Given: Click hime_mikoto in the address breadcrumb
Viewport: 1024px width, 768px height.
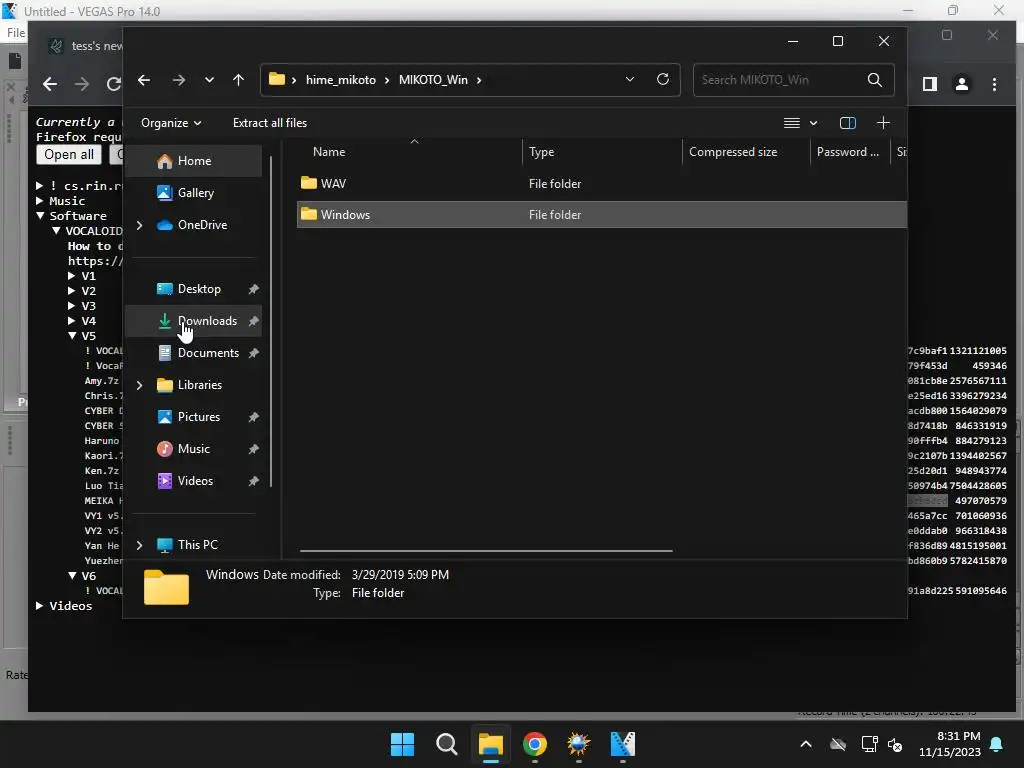Looking at the screenshot, I should (340, 80).
